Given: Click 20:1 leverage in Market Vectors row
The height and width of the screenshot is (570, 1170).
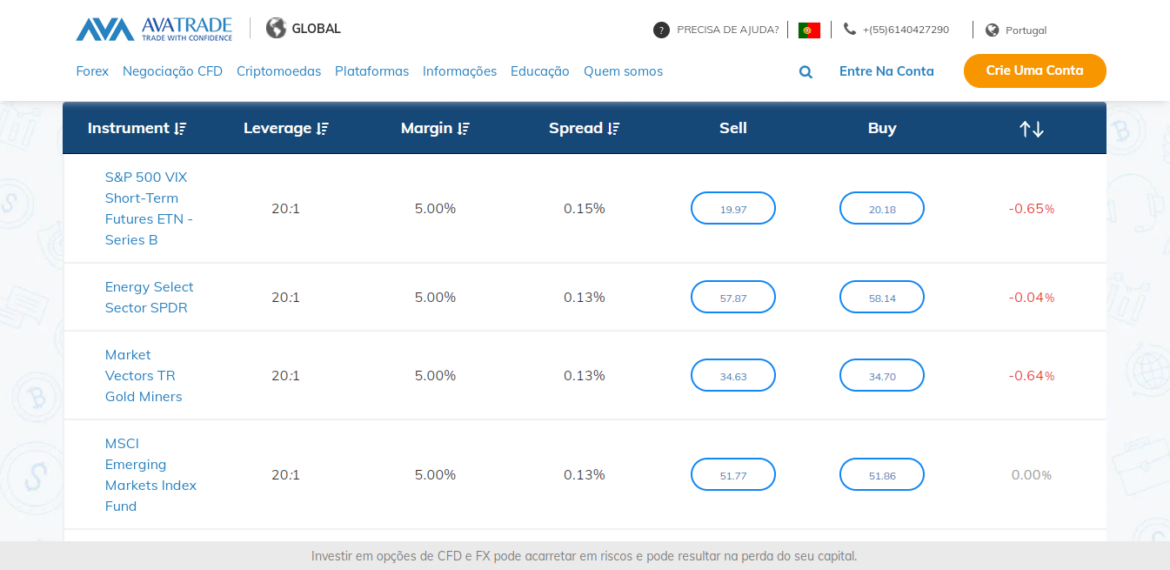Looking at the screenshot, I should [x=286, y=376].
